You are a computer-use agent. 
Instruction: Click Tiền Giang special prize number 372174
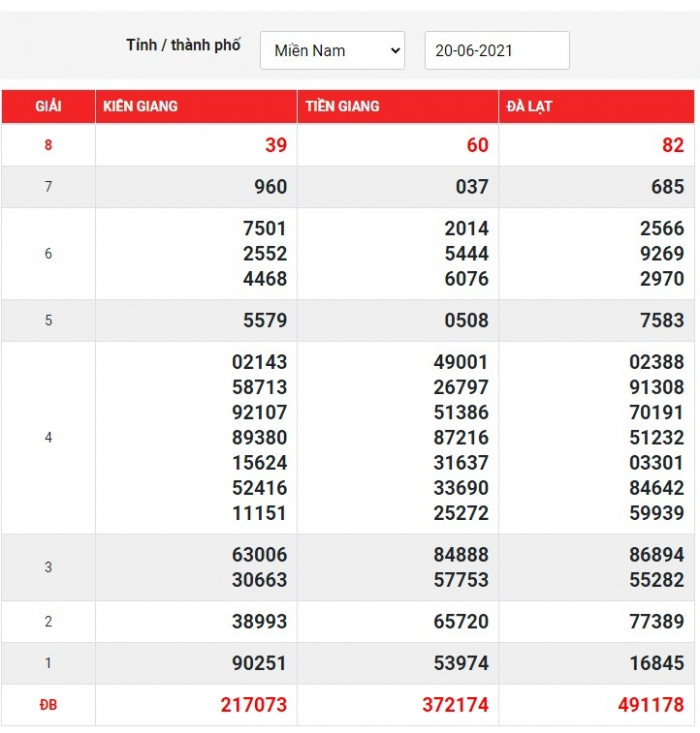point(455,705)
